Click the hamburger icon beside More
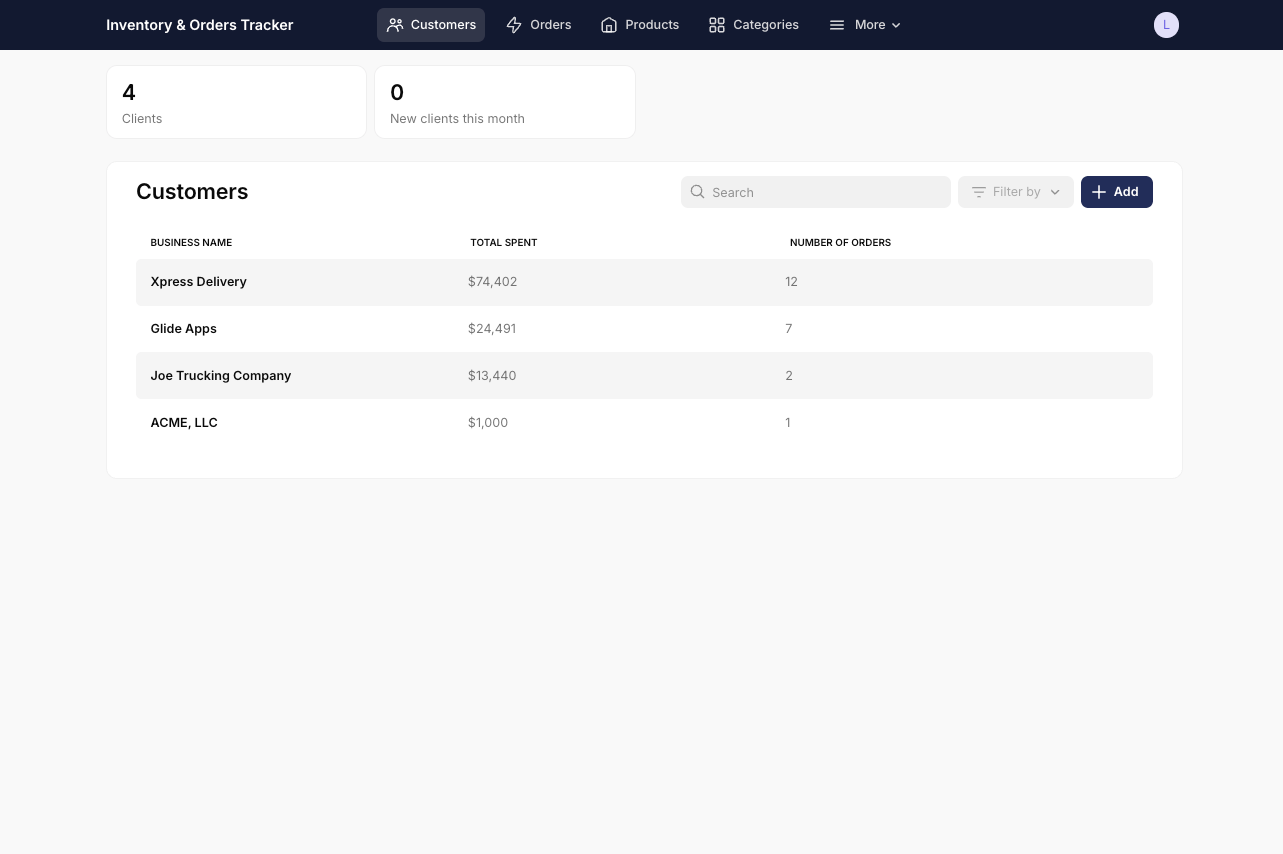Viewport: 1283px width, 854px height. pyautogui.click(x=837, y=25)
